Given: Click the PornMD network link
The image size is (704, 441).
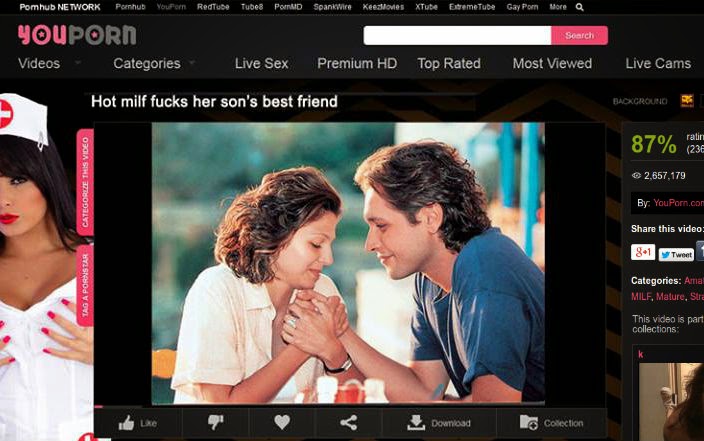Looking at the screenshot, I should pyautogui.click(x=288, y=7).
